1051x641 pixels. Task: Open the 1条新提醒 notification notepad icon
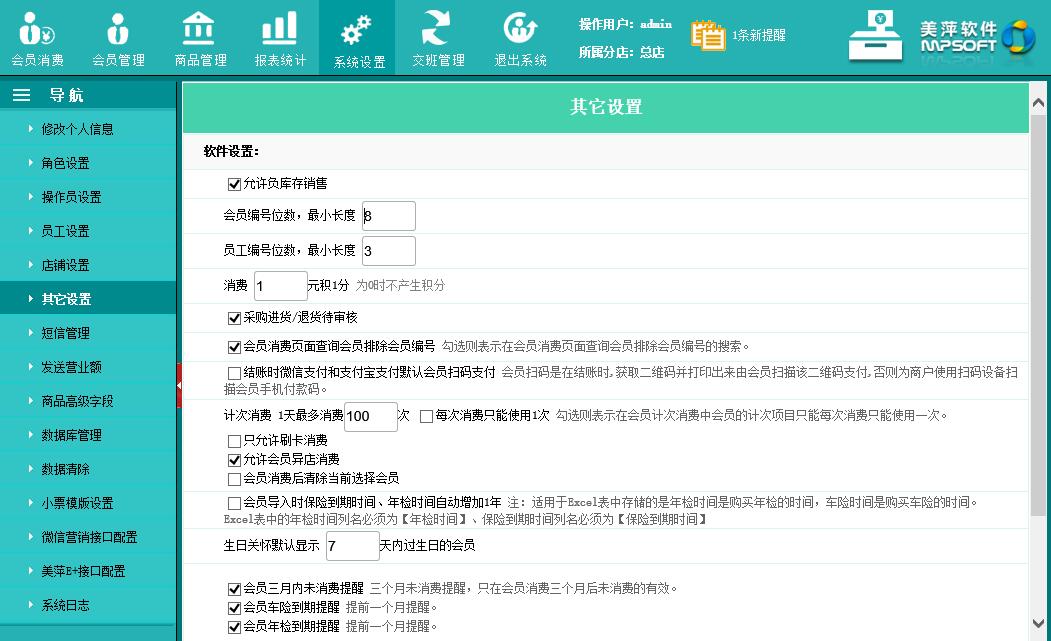point(708,35)
